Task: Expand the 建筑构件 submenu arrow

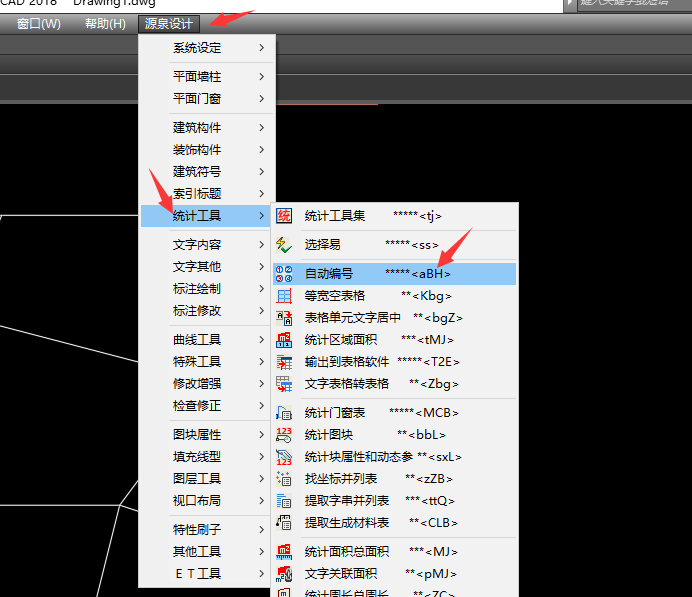Action: click(262, 128)
